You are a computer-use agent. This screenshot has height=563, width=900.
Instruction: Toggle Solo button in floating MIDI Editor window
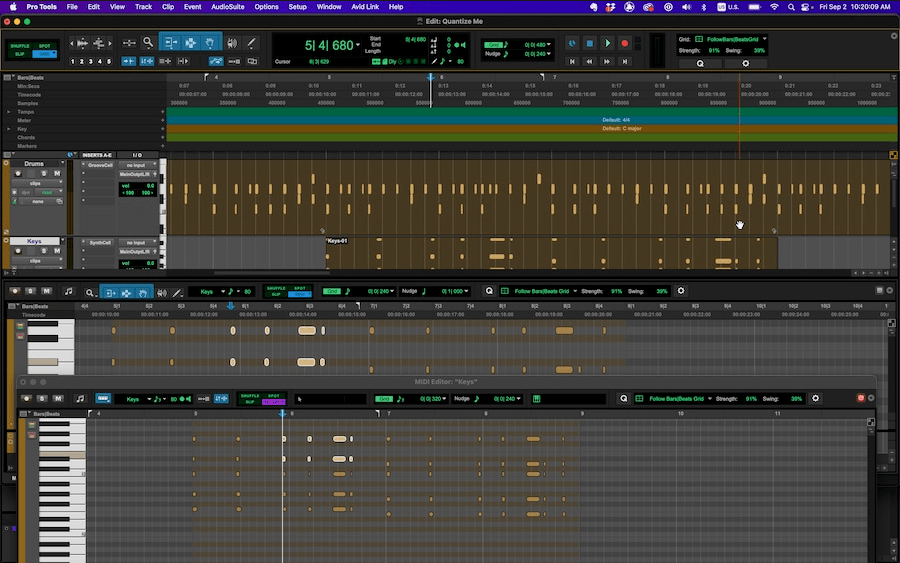[x=42, y=398]
